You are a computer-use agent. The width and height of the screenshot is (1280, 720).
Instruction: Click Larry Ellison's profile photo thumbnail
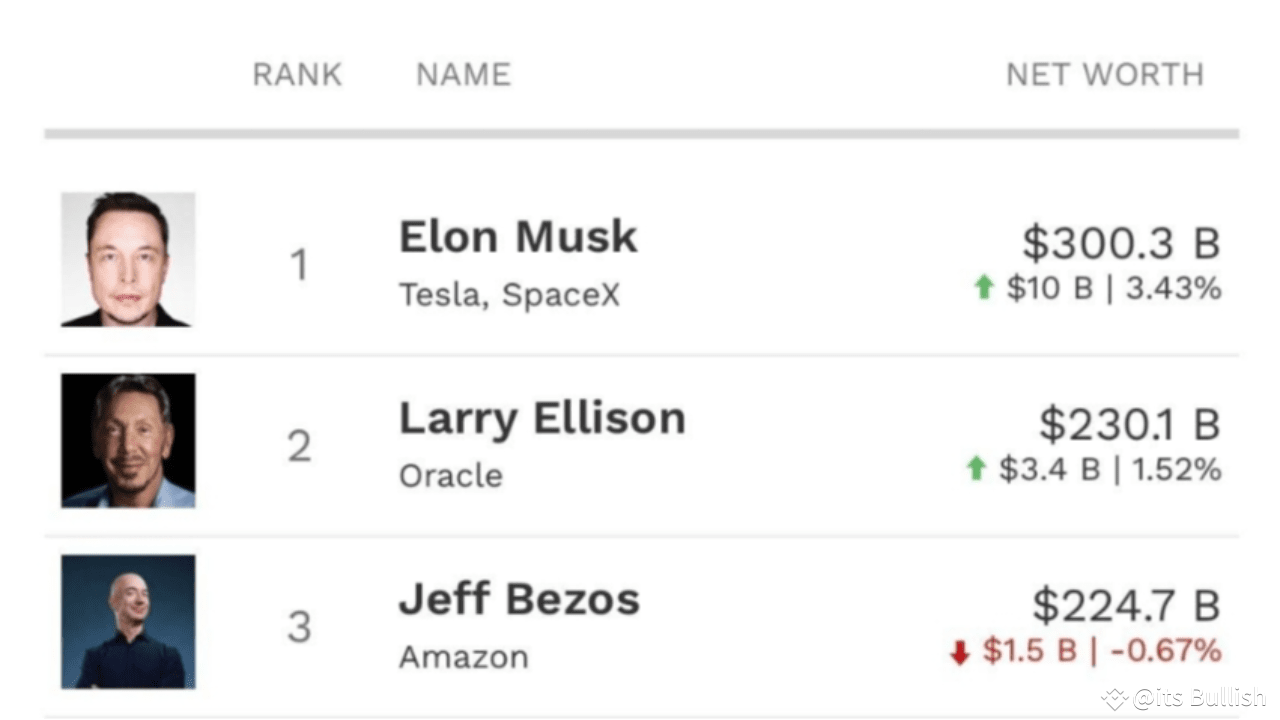point(128,441)
